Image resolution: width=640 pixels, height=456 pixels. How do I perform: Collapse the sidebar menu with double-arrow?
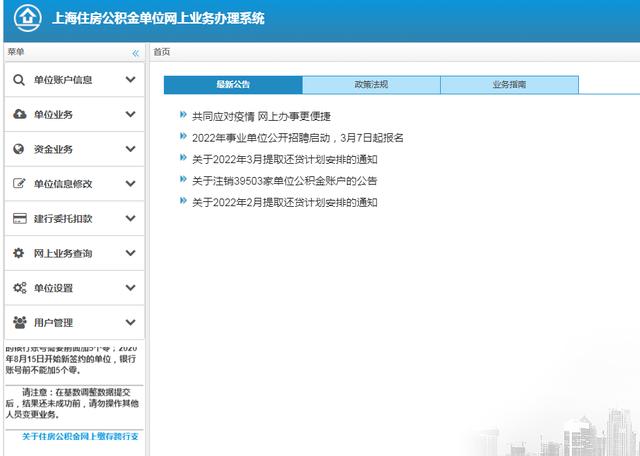[135, 52]
